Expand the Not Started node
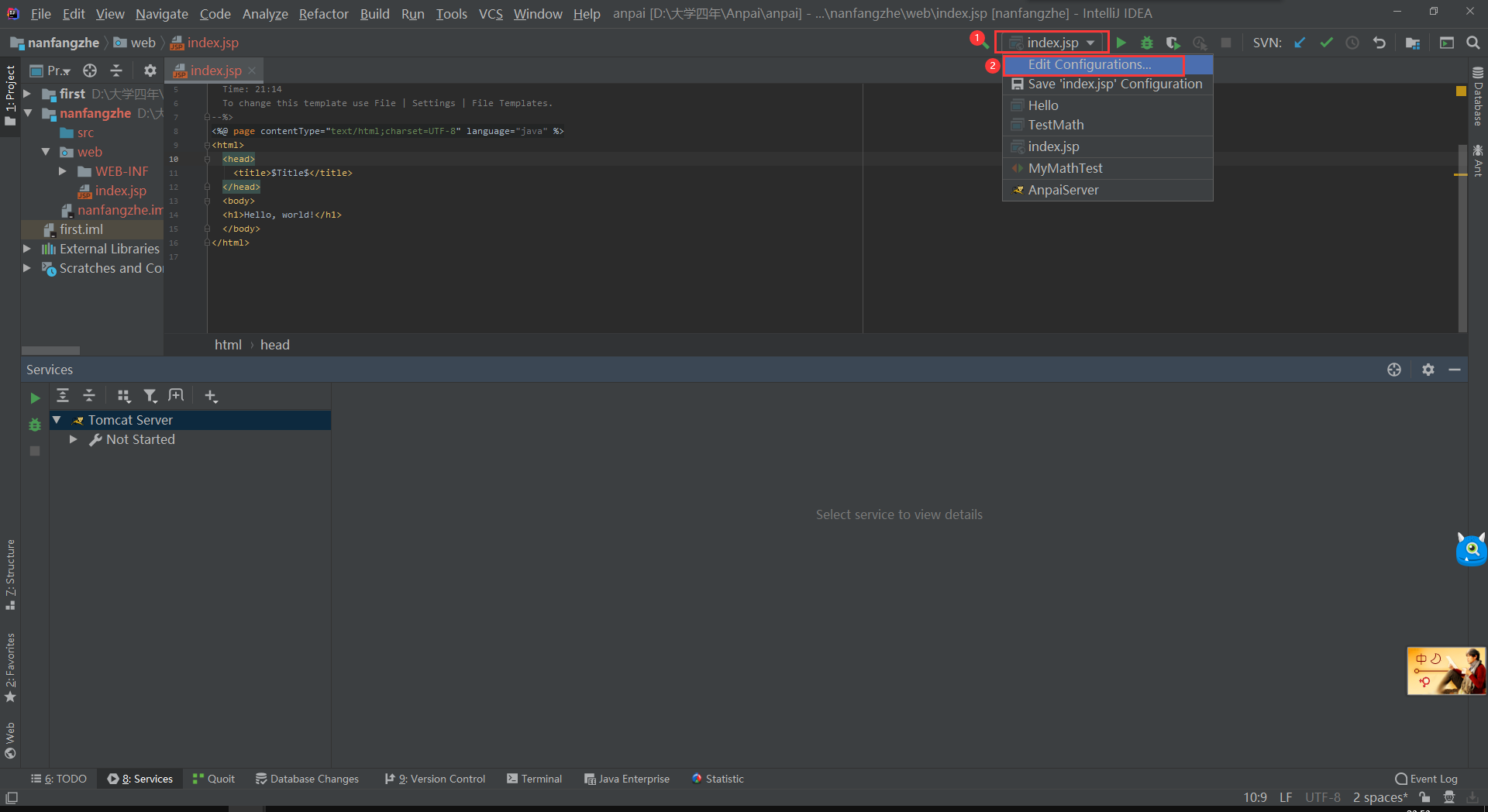This screenshot has height=812, width=1488. click(x=74, y=439)
